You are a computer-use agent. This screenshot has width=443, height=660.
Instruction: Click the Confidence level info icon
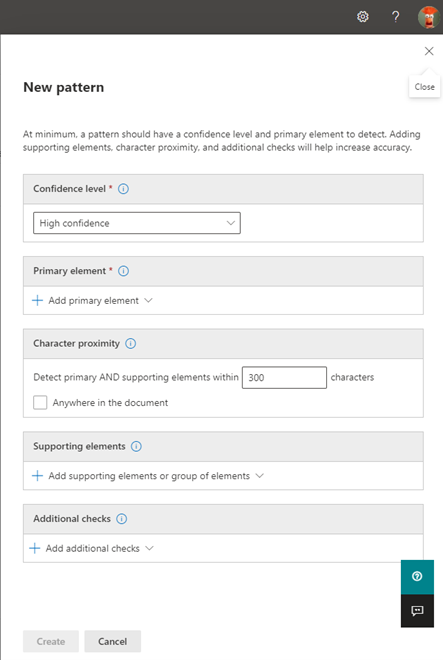pos(123,189)
